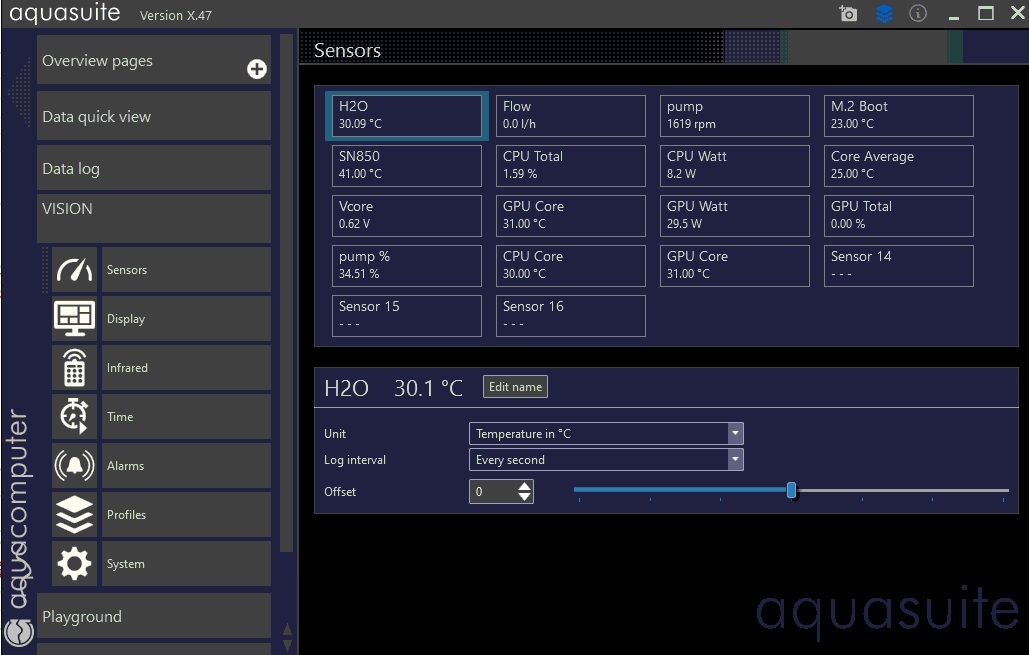This screenshot has width=1029, height=655.
Task: Select the pump rpm sensor tile
Action: 734,116
